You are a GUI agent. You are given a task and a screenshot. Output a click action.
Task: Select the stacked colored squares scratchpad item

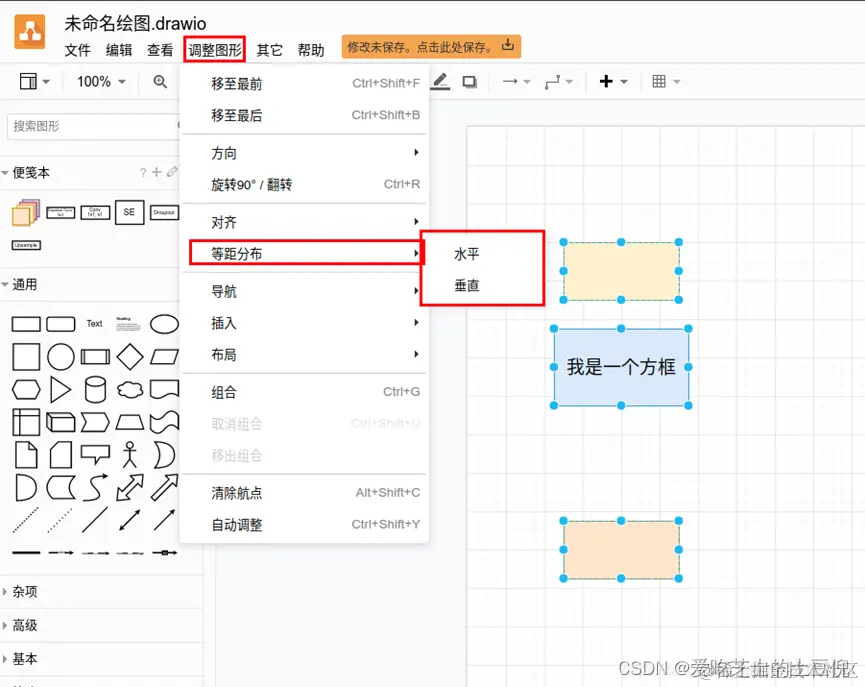point(26,212)
